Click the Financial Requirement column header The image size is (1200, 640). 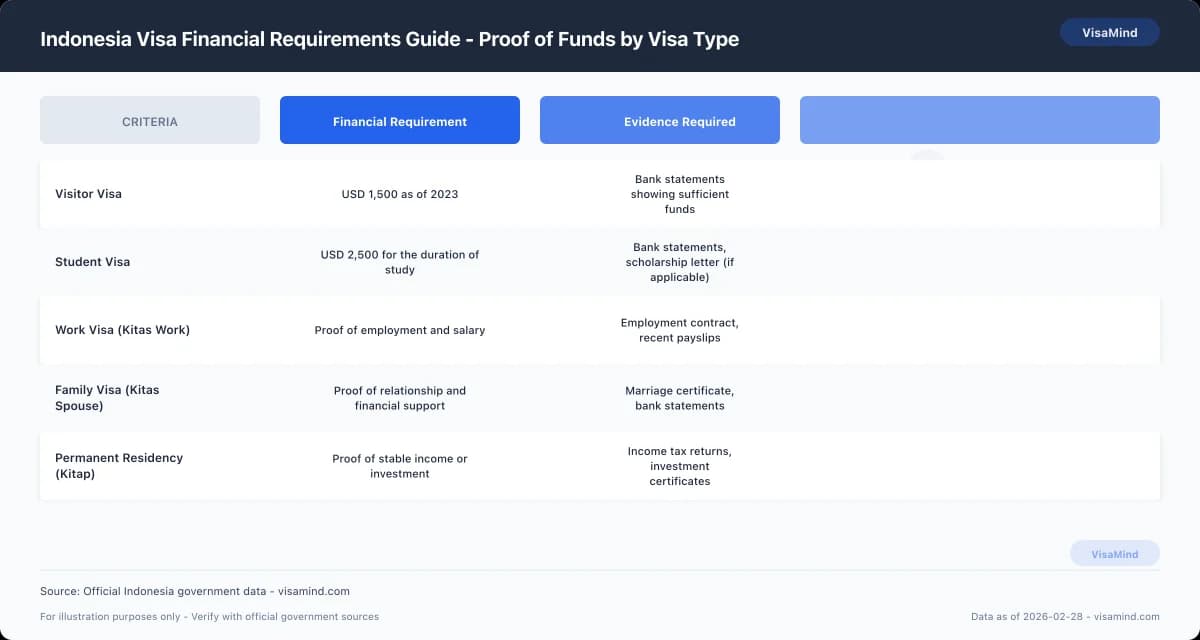click(x=399, y=120)
